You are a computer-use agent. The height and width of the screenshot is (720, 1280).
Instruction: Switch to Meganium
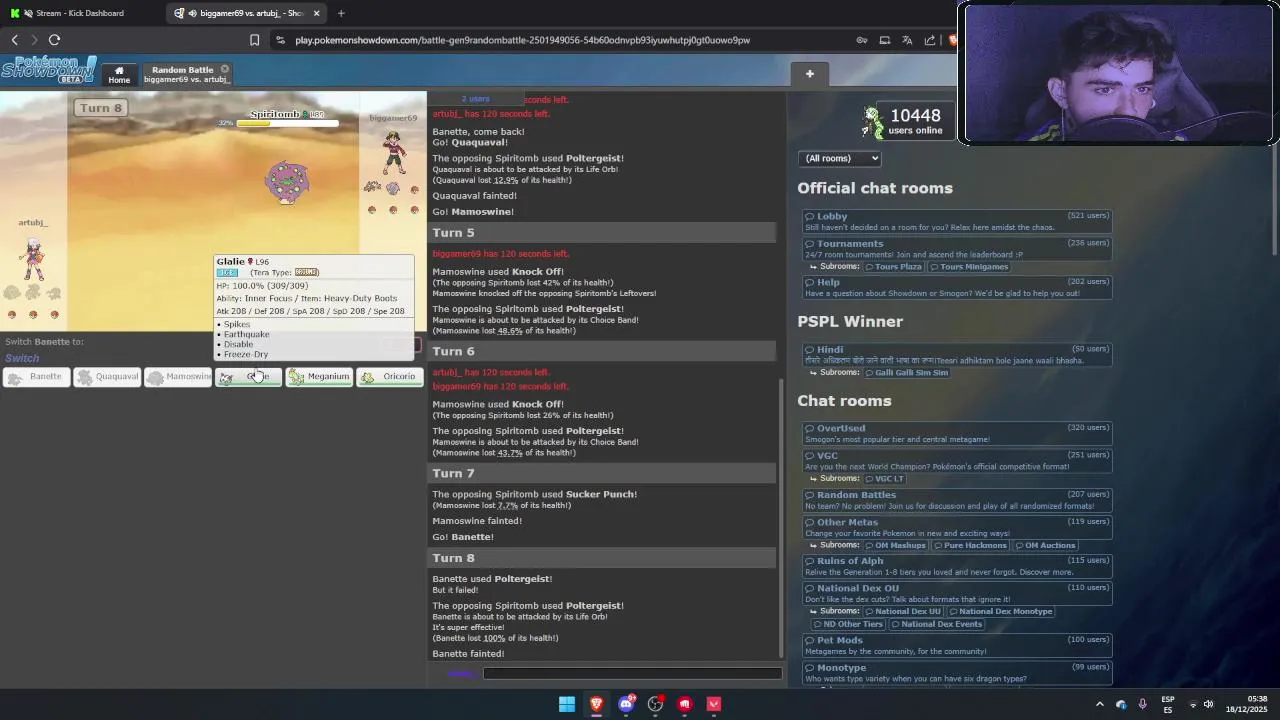click(x=319, y=377)
